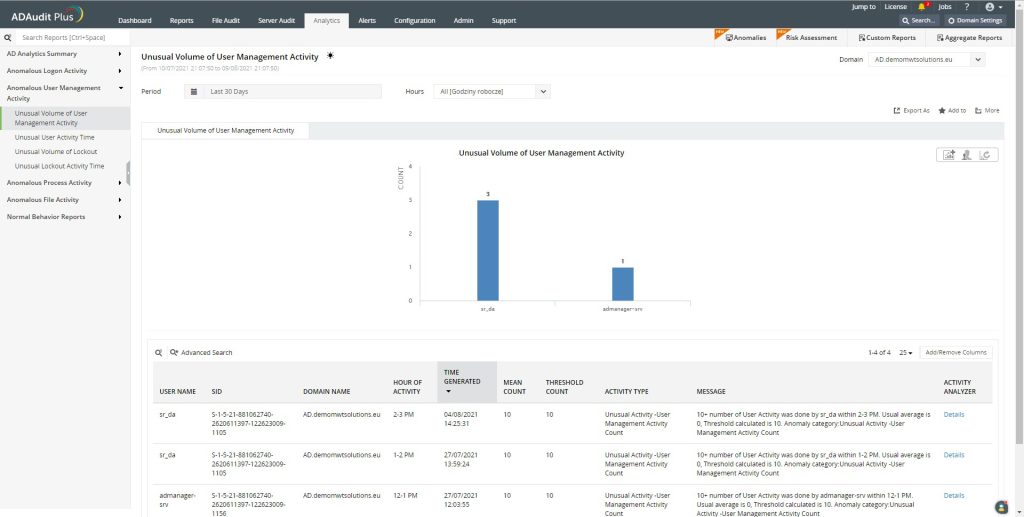Open the help question mark icon
The width and height of the screenshot is (1024, 517).
tap(966, 6)
